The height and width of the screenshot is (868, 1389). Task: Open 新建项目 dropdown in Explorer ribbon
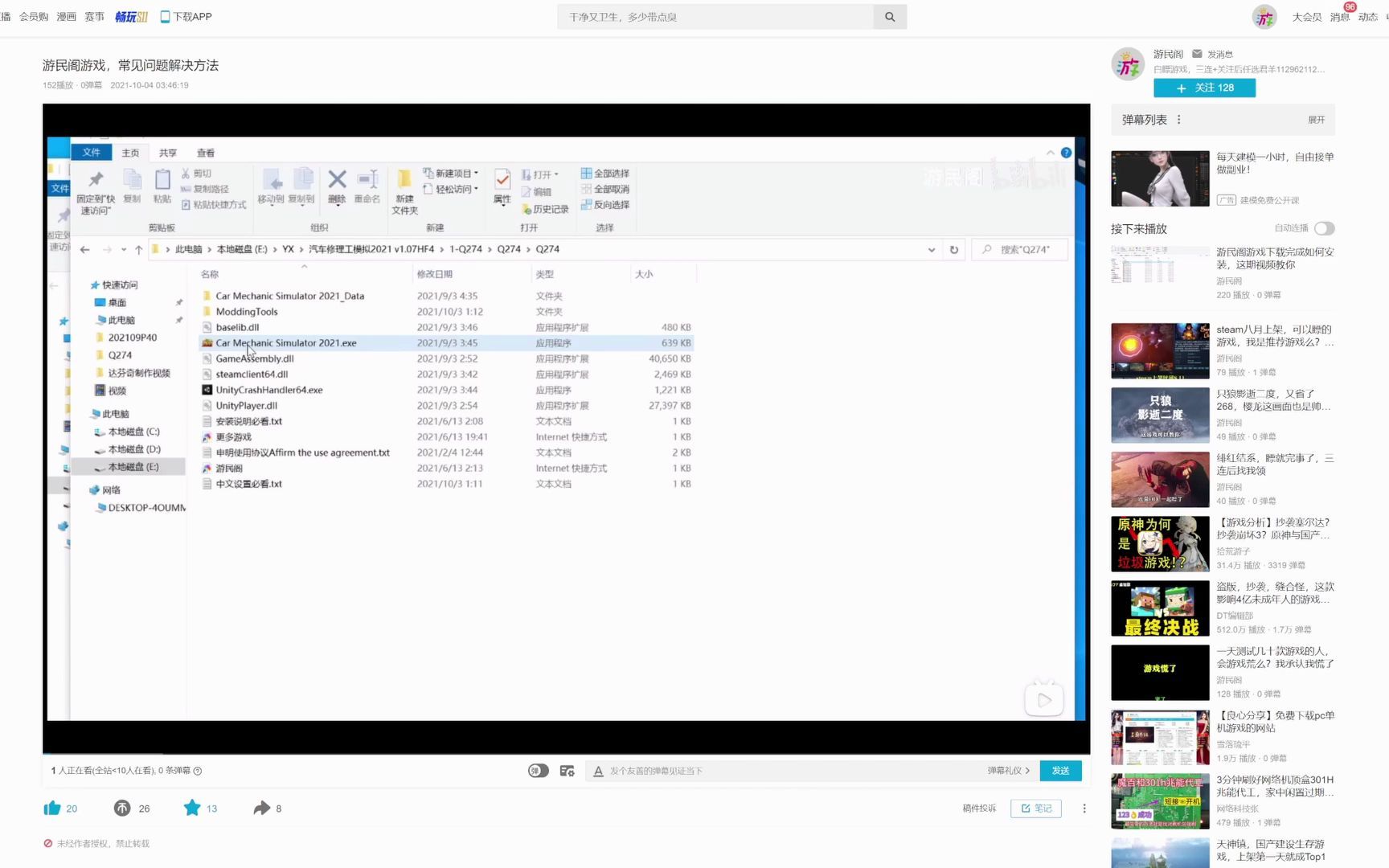point(451,174)
